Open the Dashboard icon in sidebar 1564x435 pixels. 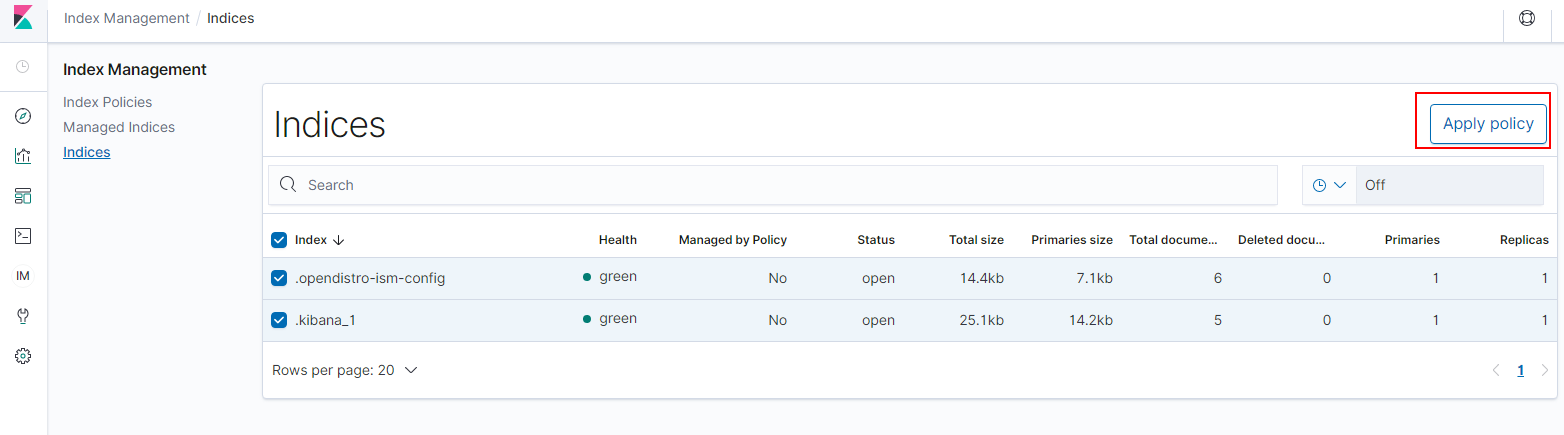coord(23,196)
